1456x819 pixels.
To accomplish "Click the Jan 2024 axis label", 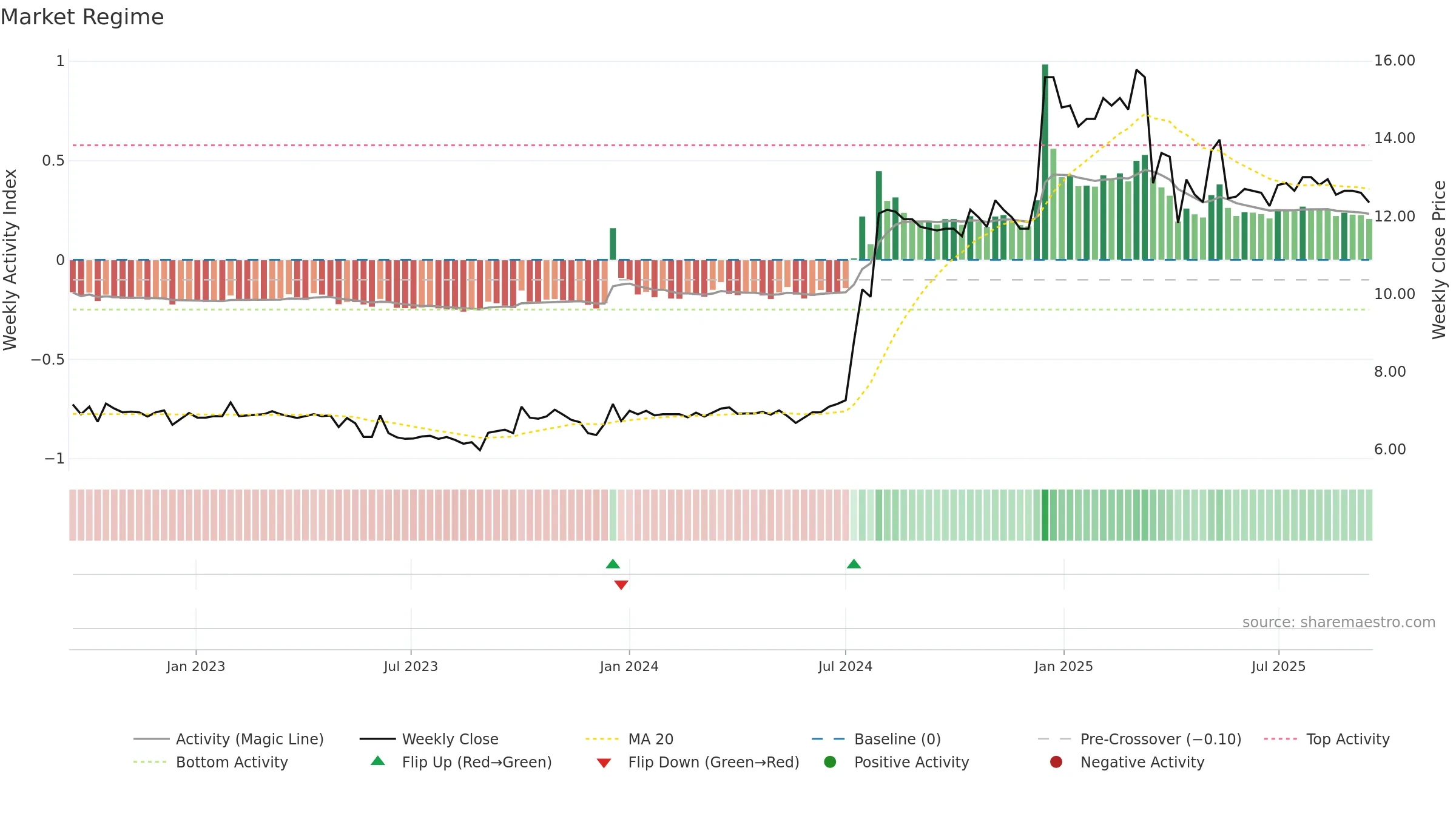I will point(629,666).
